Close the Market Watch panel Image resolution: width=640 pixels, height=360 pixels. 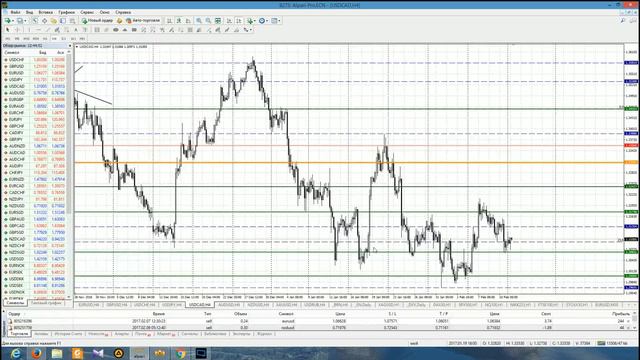click(x=70, y=46)
